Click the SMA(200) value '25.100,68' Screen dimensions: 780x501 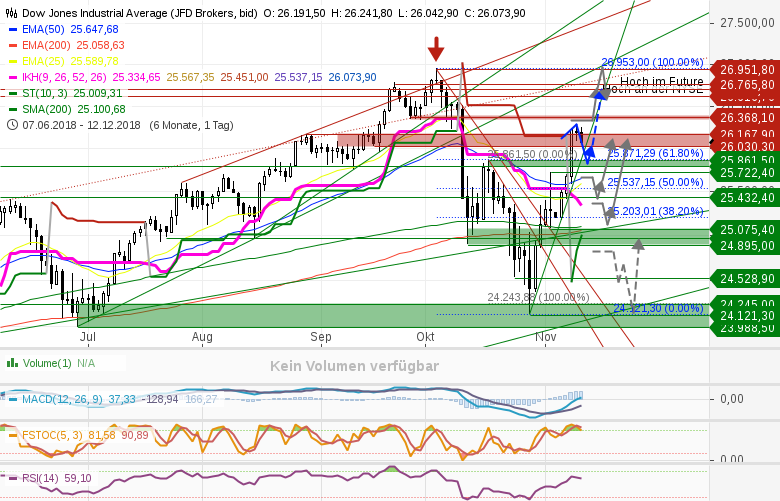pyautogui.click(x=101, y=109)
